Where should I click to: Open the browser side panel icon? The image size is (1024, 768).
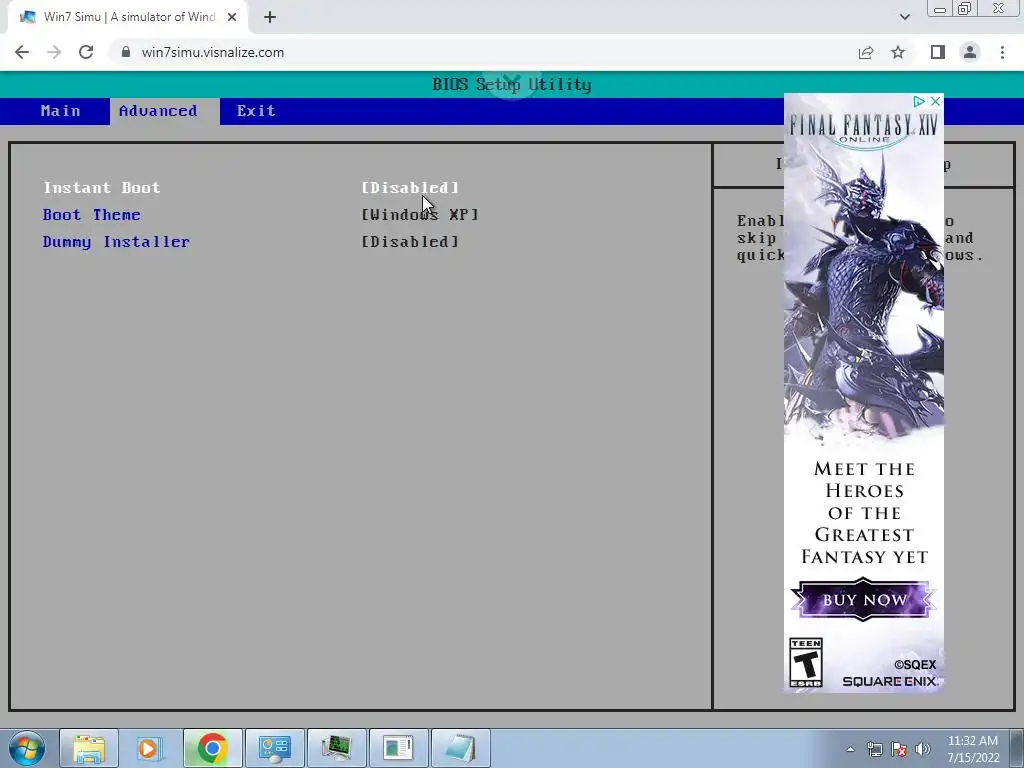point(938,52)
